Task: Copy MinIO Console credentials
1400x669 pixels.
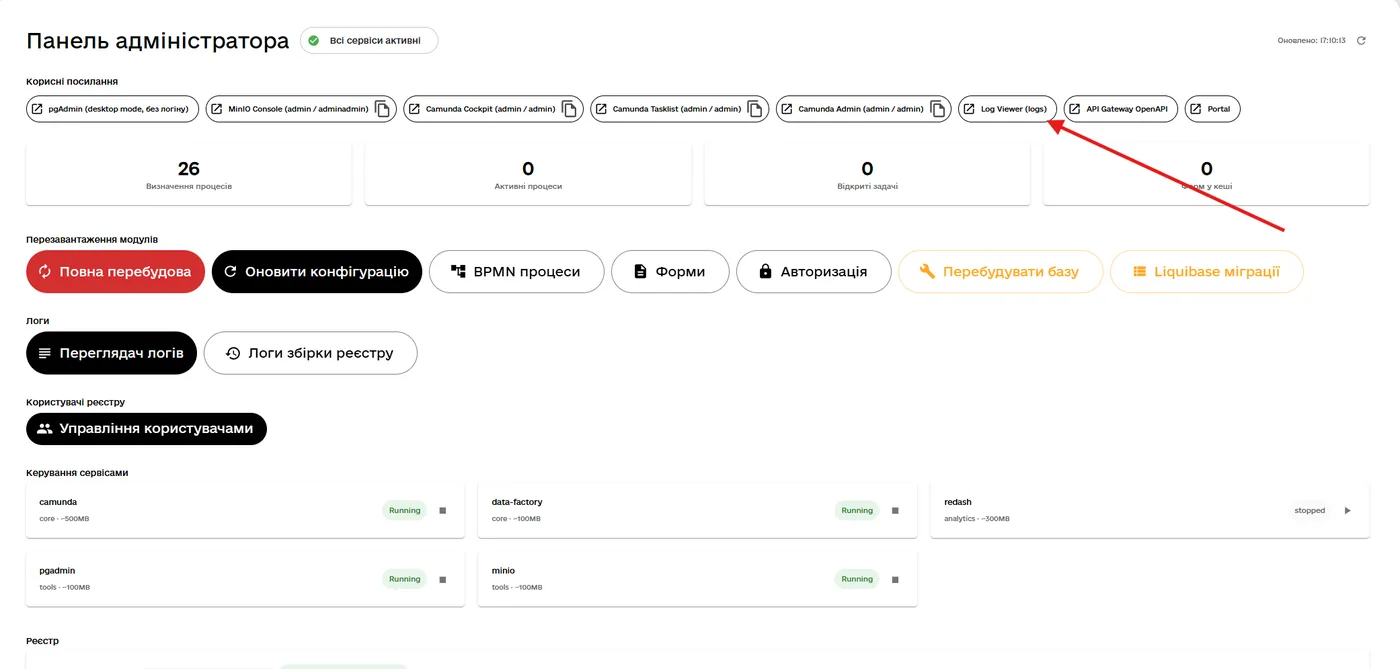Action: (x=383, y=109)
